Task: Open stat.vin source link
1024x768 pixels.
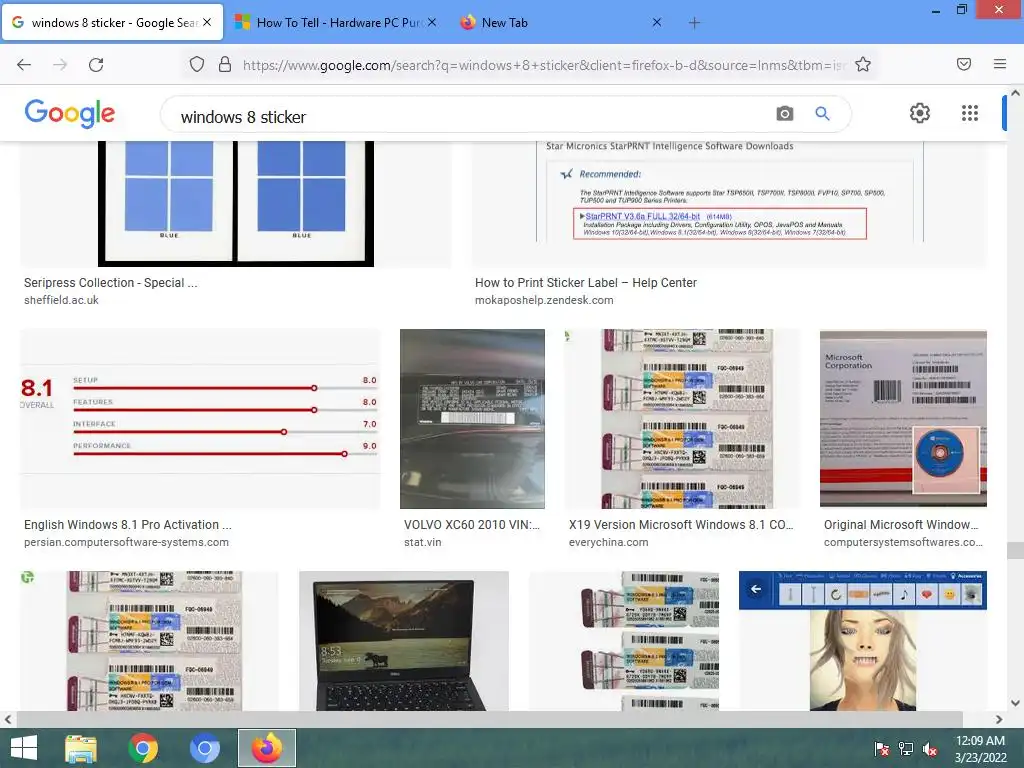Action: (x=423, y=543)
